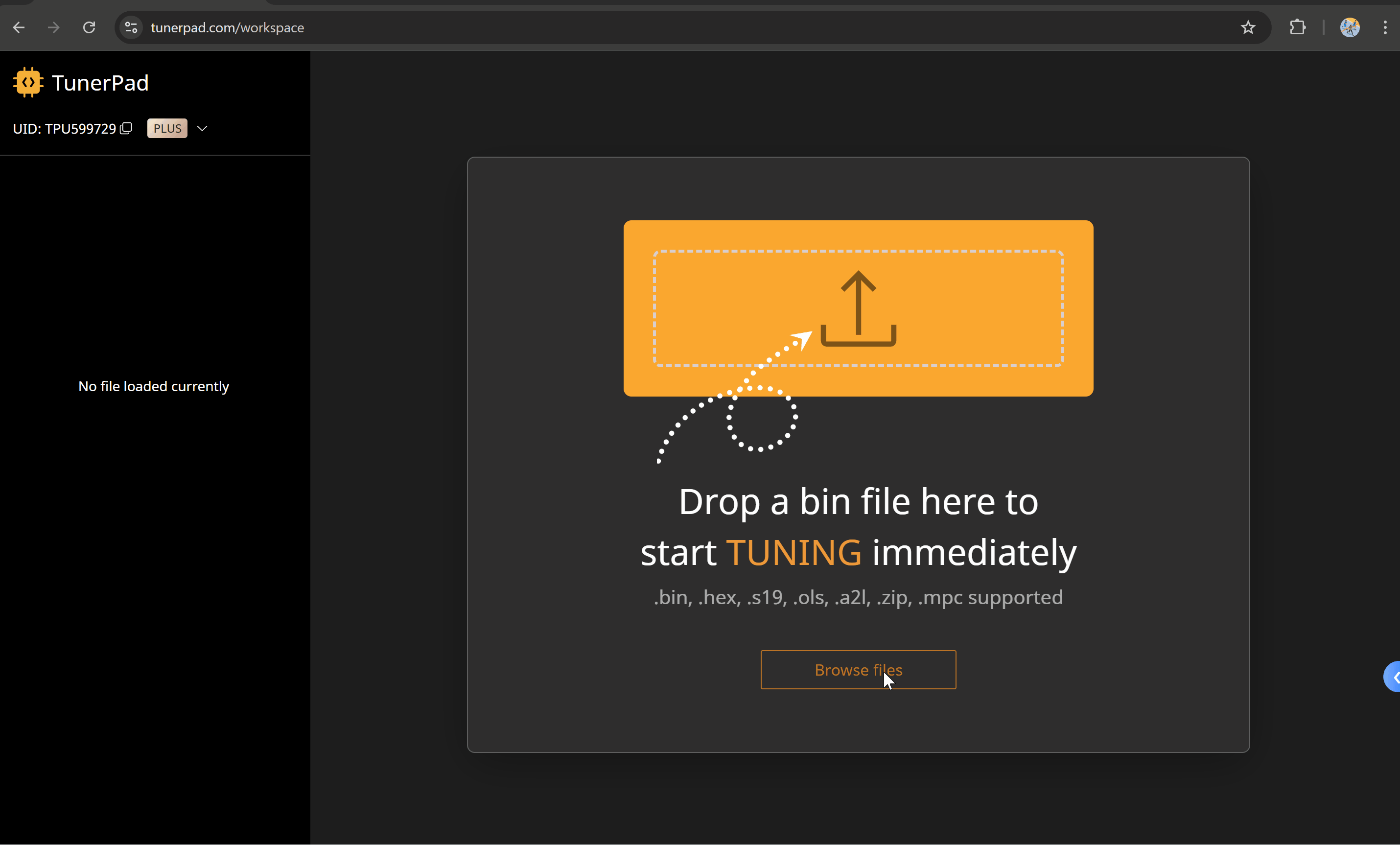Reload the TunerPad workspace page

[89, 27]
